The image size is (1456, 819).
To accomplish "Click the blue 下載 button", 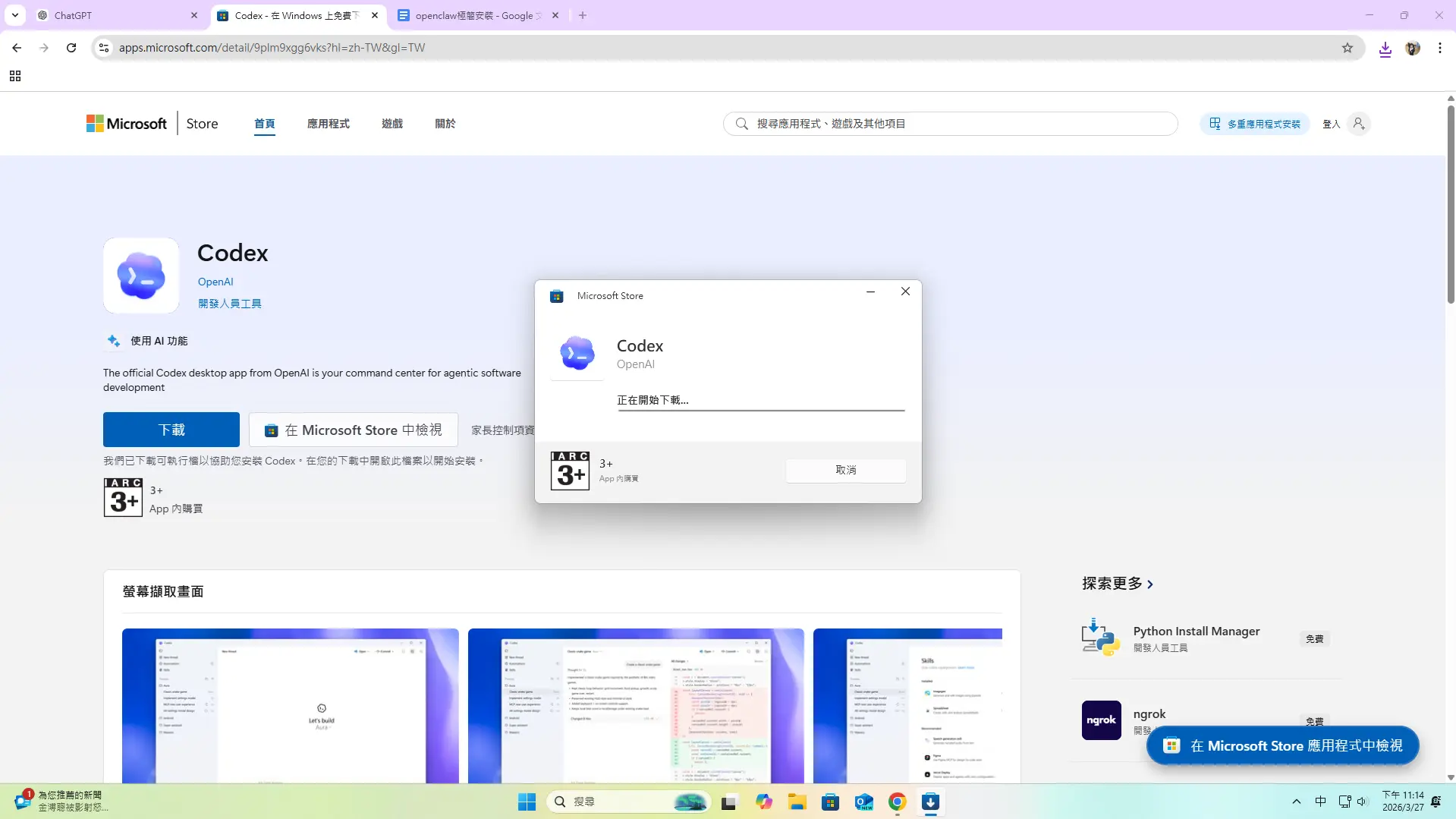I will pos(171,430).
